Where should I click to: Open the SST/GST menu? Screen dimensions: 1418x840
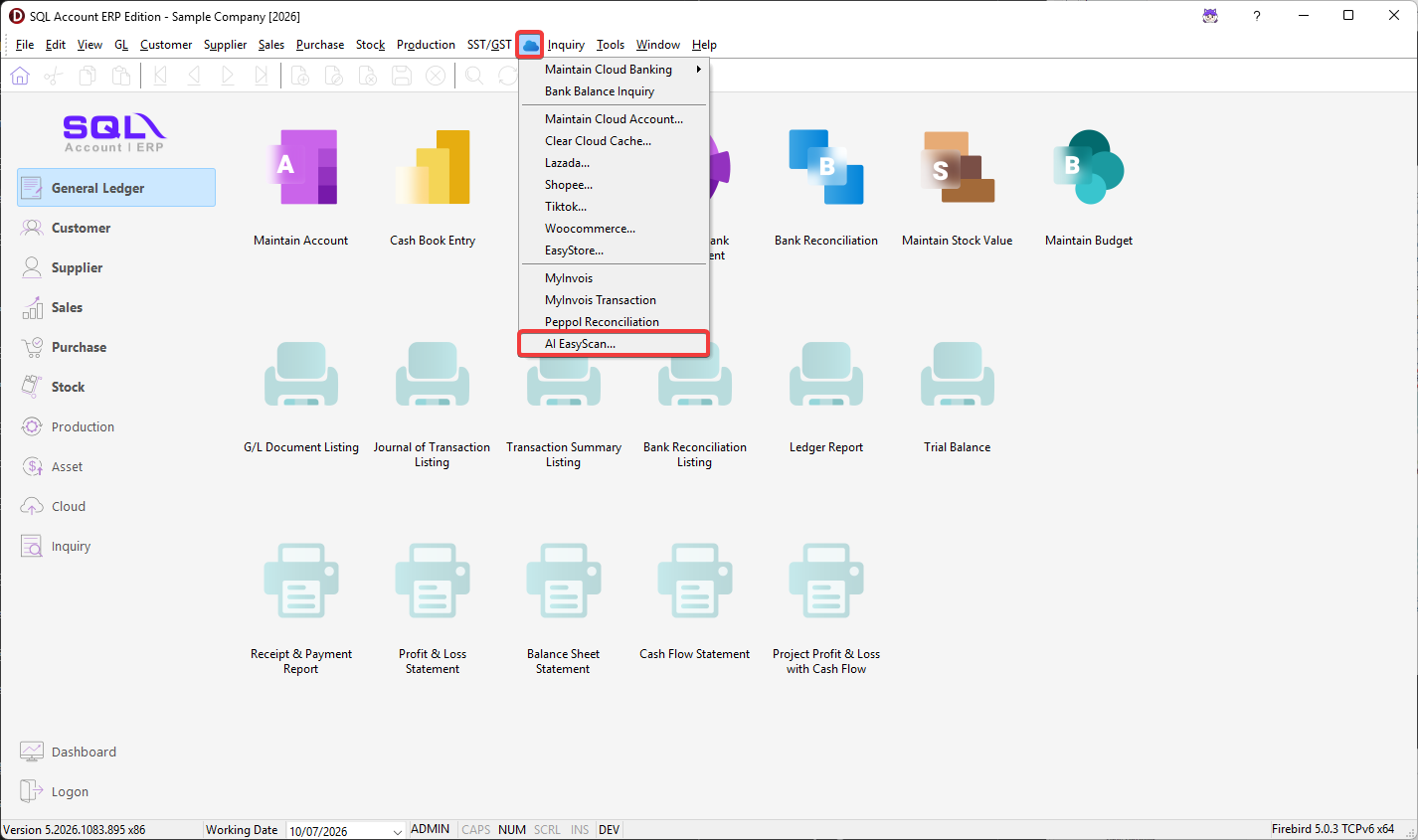click(x=489, y=45)
